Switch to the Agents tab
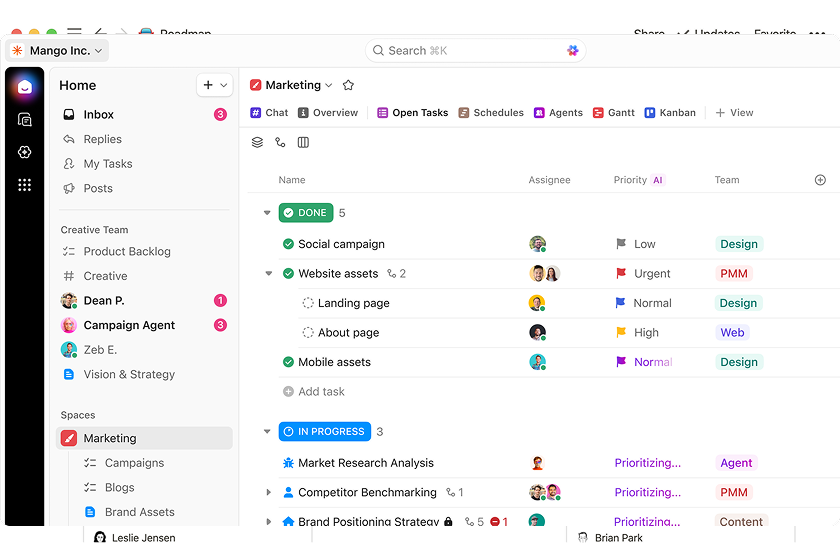Viewport: 840px width, 560px height. (558, 113)
